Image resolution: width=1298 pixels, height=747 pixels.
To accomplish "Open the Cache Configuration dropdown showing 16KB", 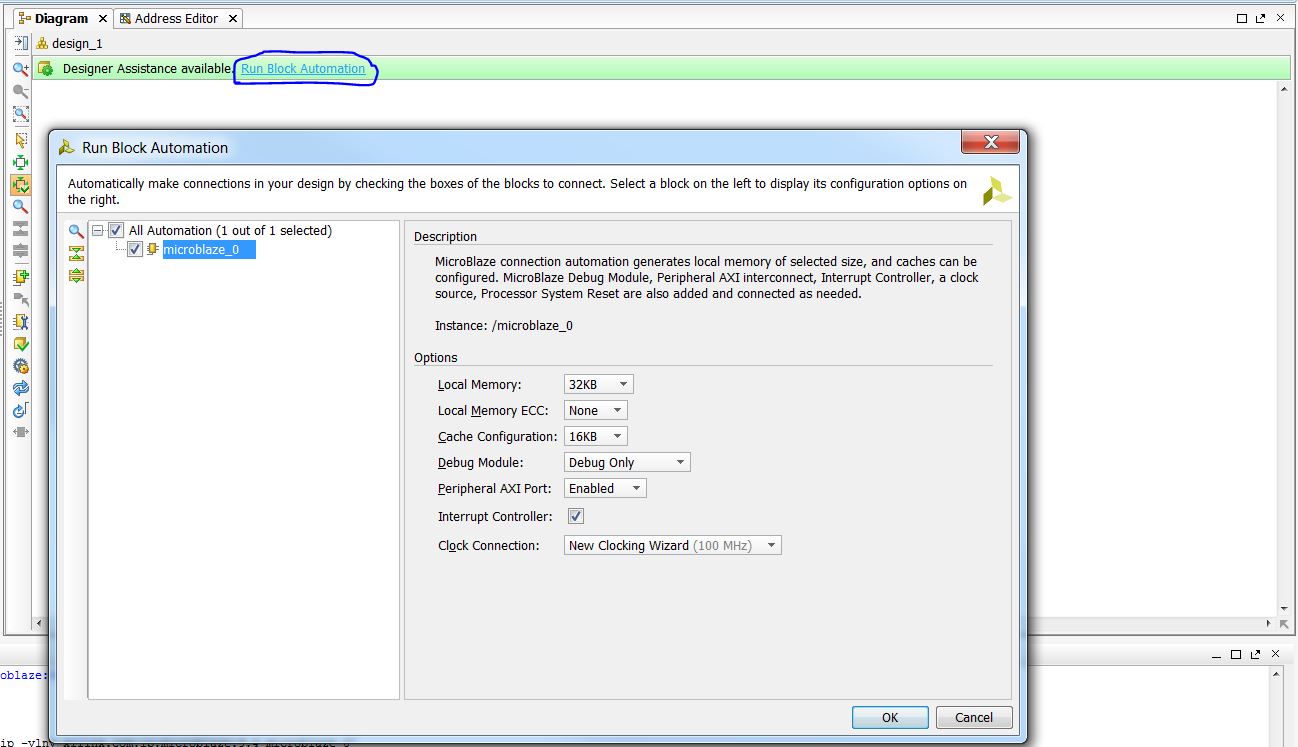I will 596,436.
